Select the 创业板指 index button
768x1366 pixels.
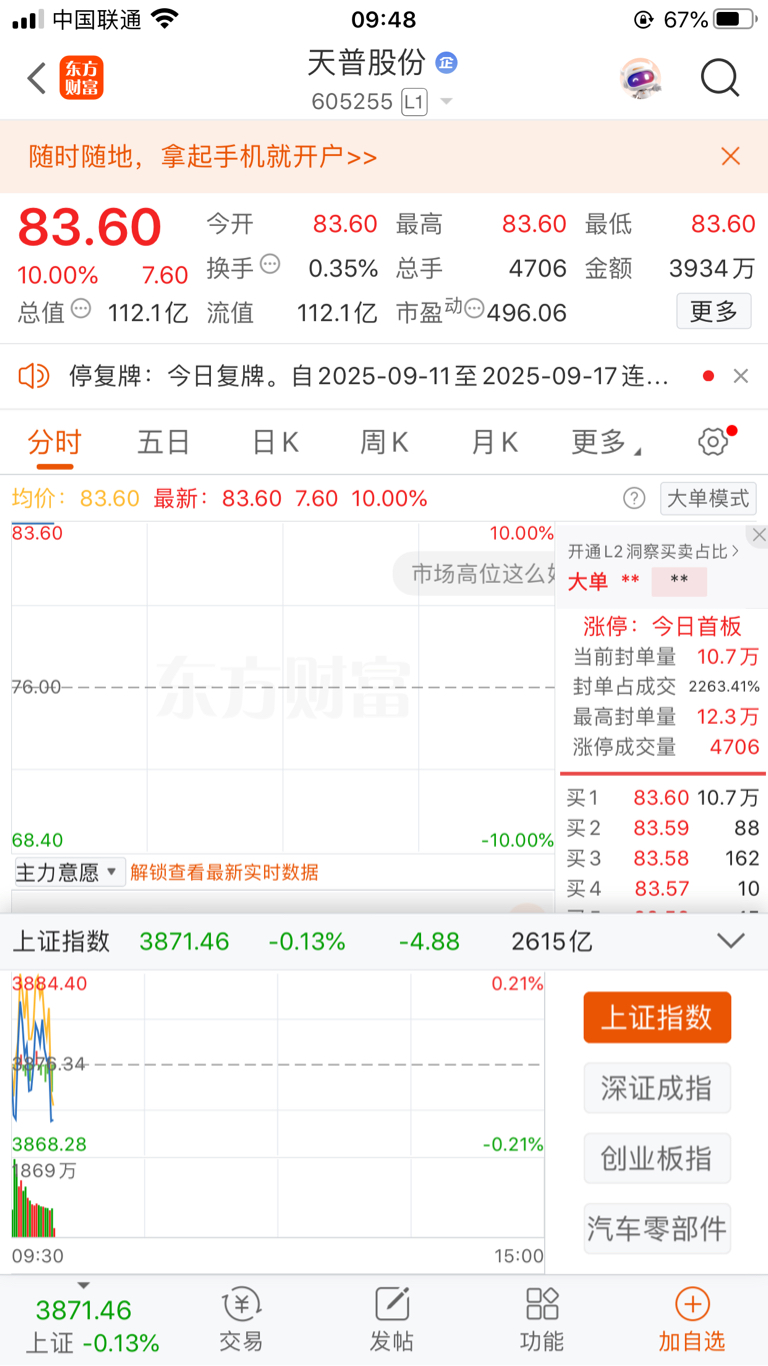coord(657,1158)
